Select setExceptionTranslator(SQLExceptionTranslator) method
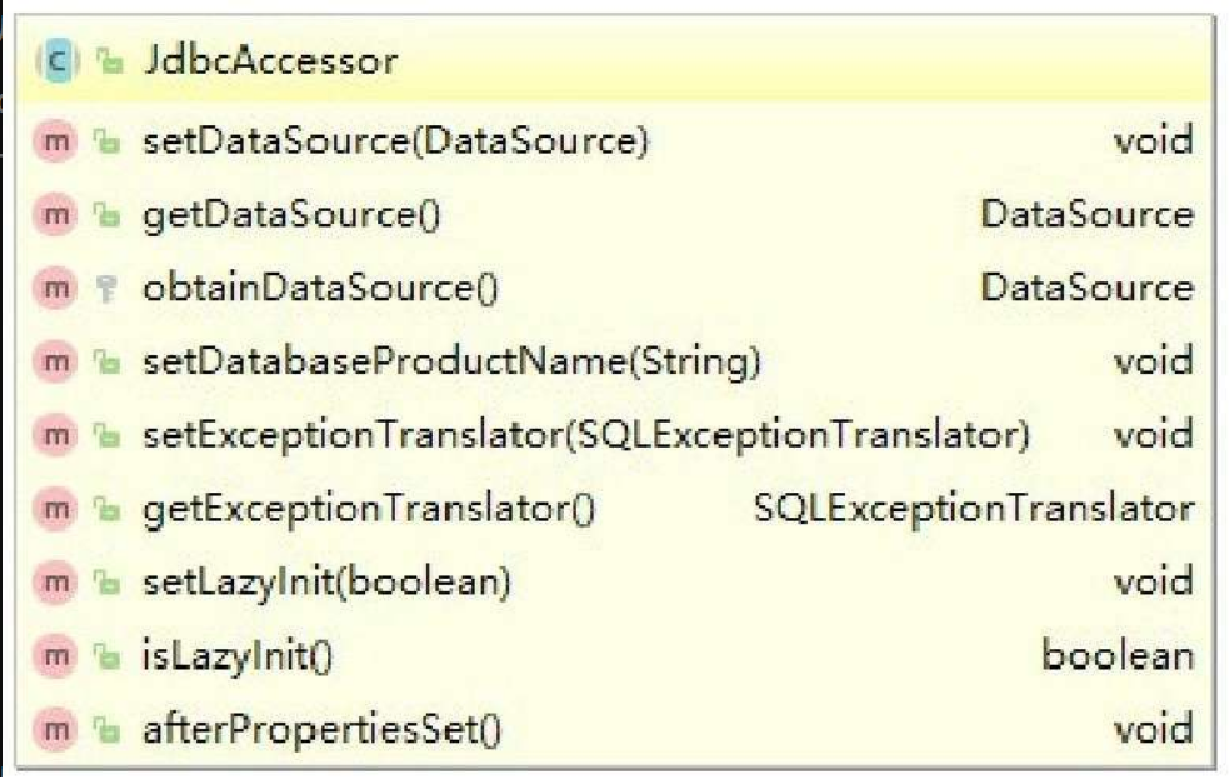The image size is (1231, 777). [615, 435]
